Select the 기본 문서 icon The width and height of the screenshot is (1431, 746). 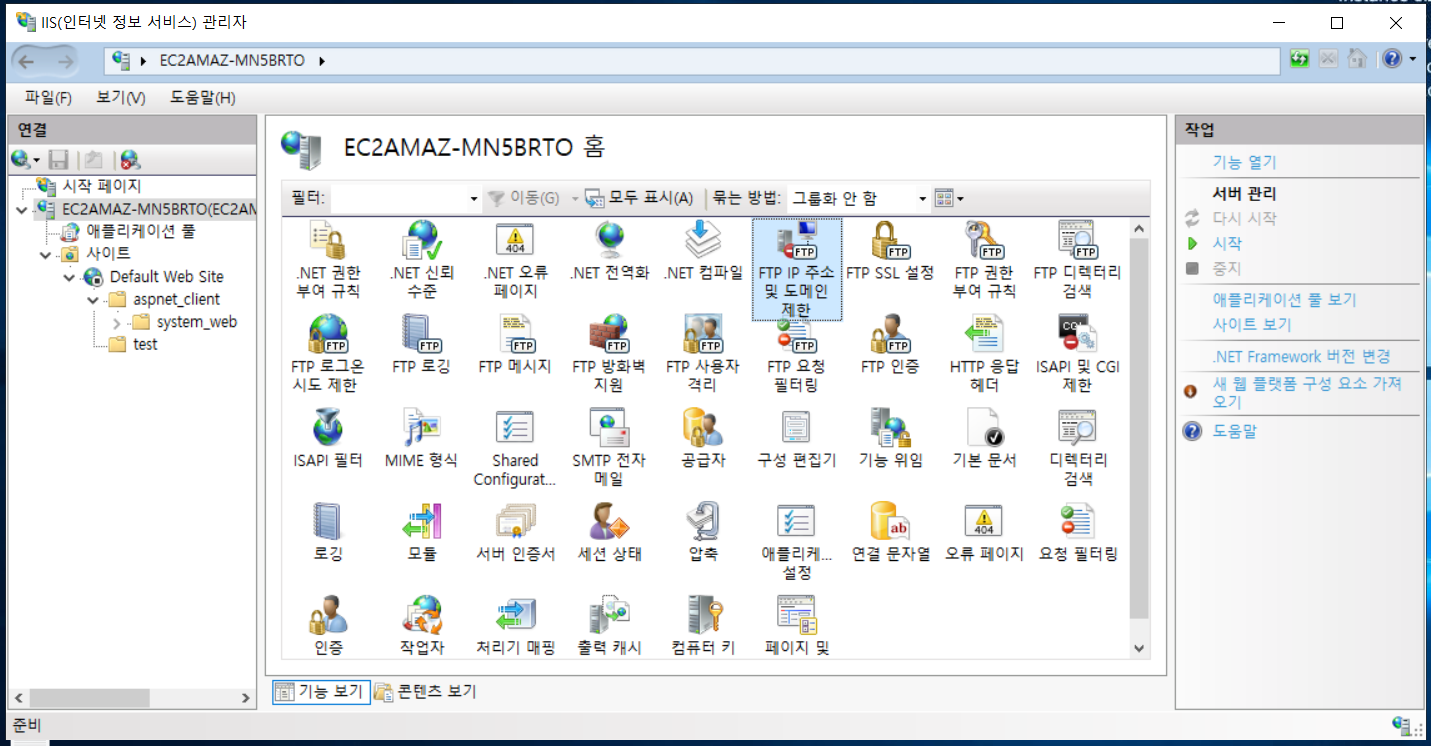pyautogui.click(x=985, y=440)
